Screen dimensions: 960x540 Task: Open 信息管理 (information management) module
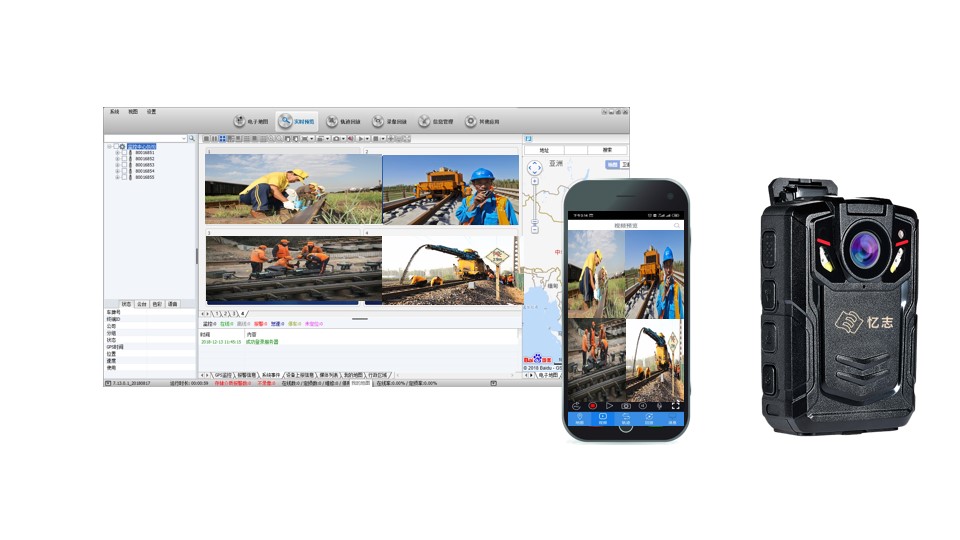point(436,121)
